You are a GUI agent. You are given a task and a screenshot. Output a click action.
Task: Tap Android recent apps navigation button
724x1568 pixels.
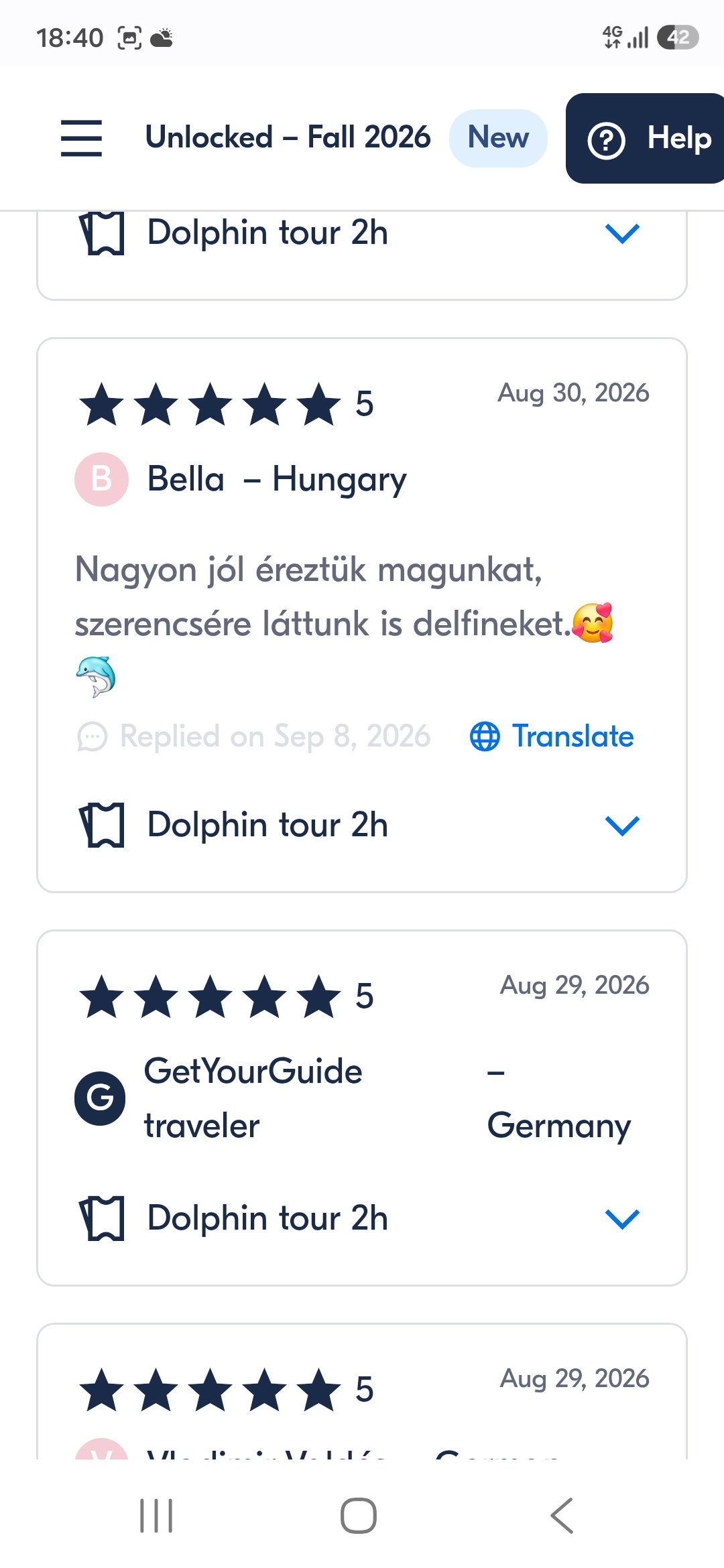tap(156, 1516)
